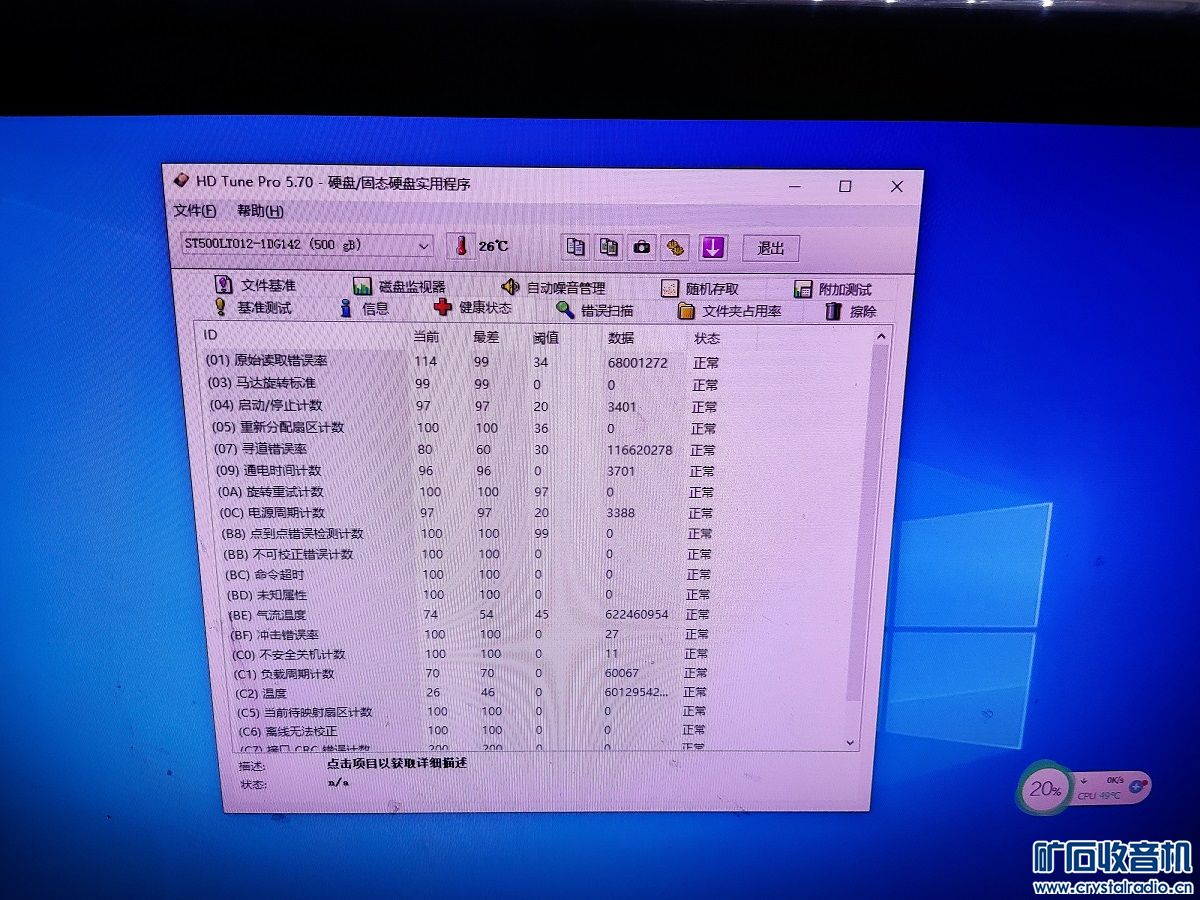Switch to the 附加测试 tab
1200x900 pixels.
(x=833, y=289)
